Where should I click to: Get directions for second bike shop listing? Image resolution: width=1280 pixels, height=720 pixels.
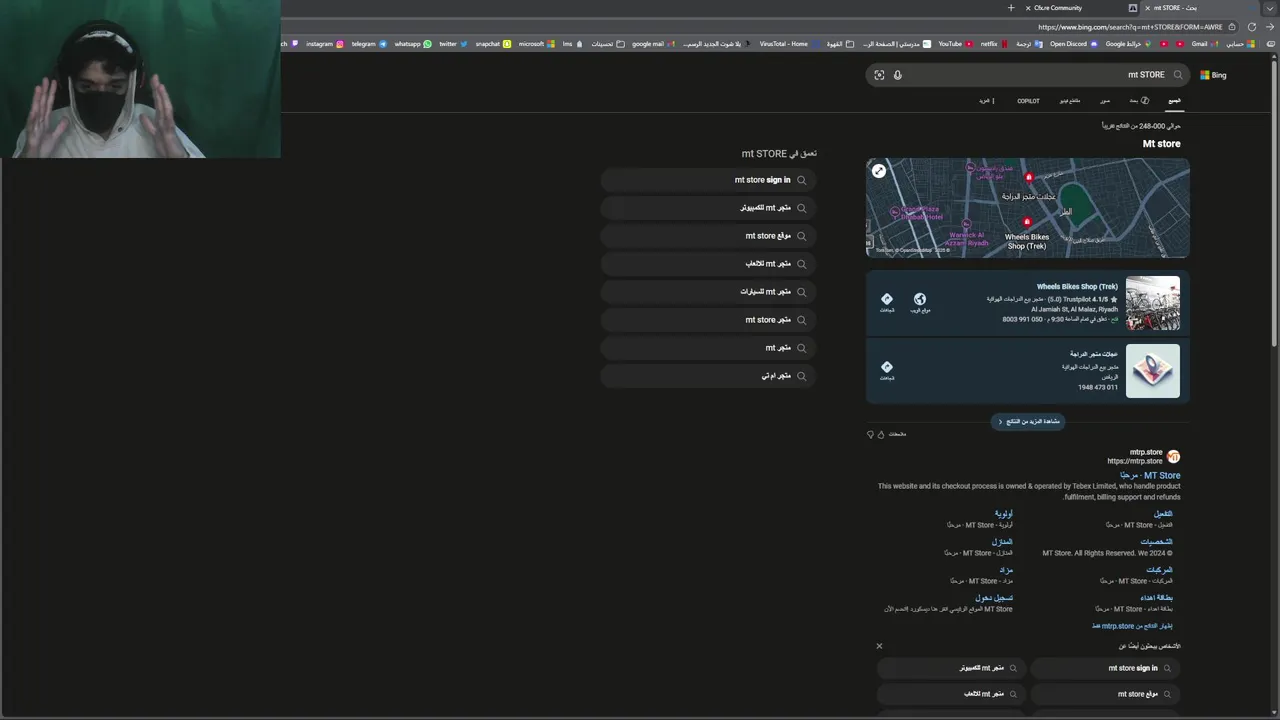[x=887, y=370]
